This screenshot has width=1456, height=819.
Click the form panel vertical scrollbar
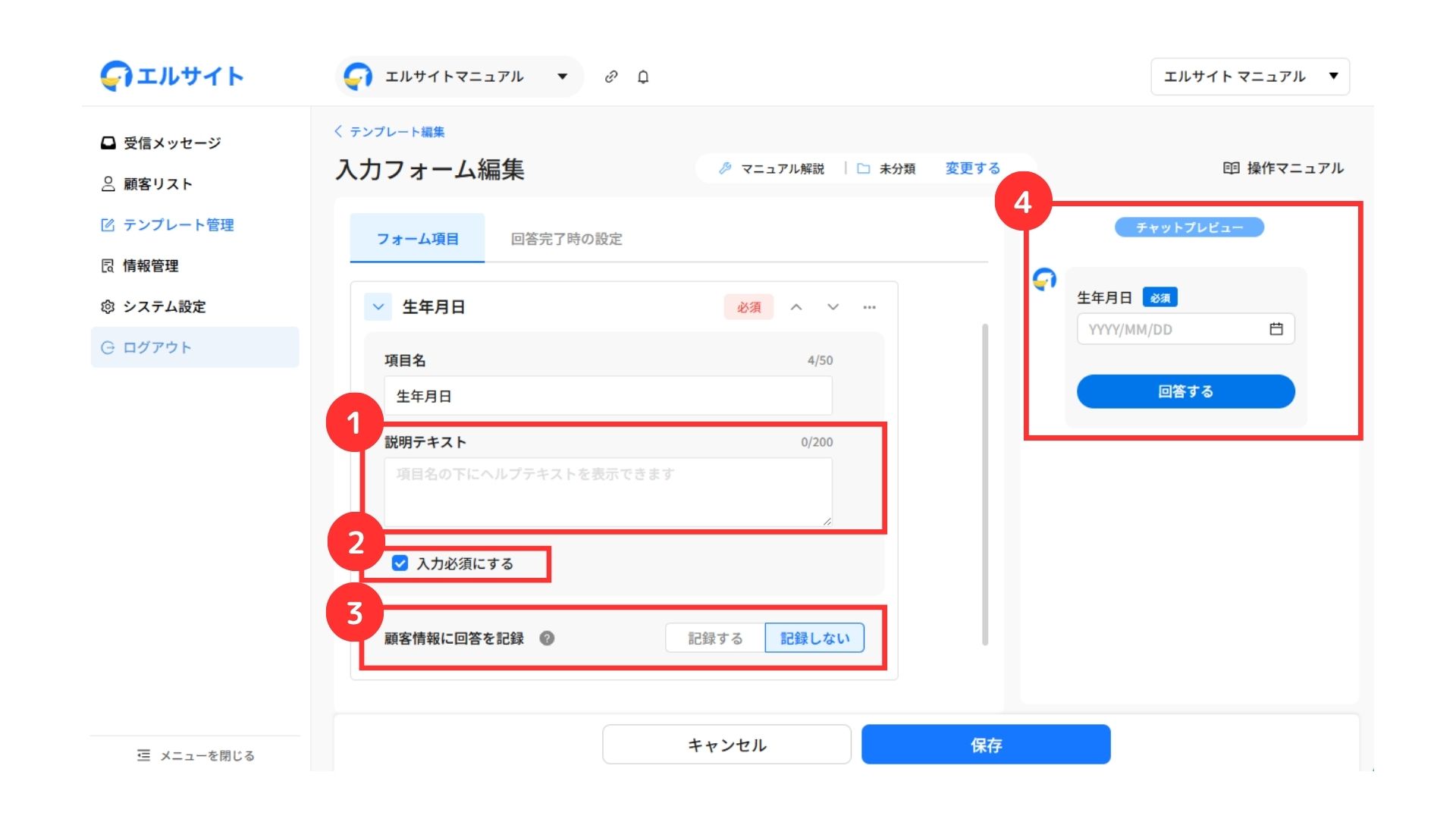click(985, 485)
